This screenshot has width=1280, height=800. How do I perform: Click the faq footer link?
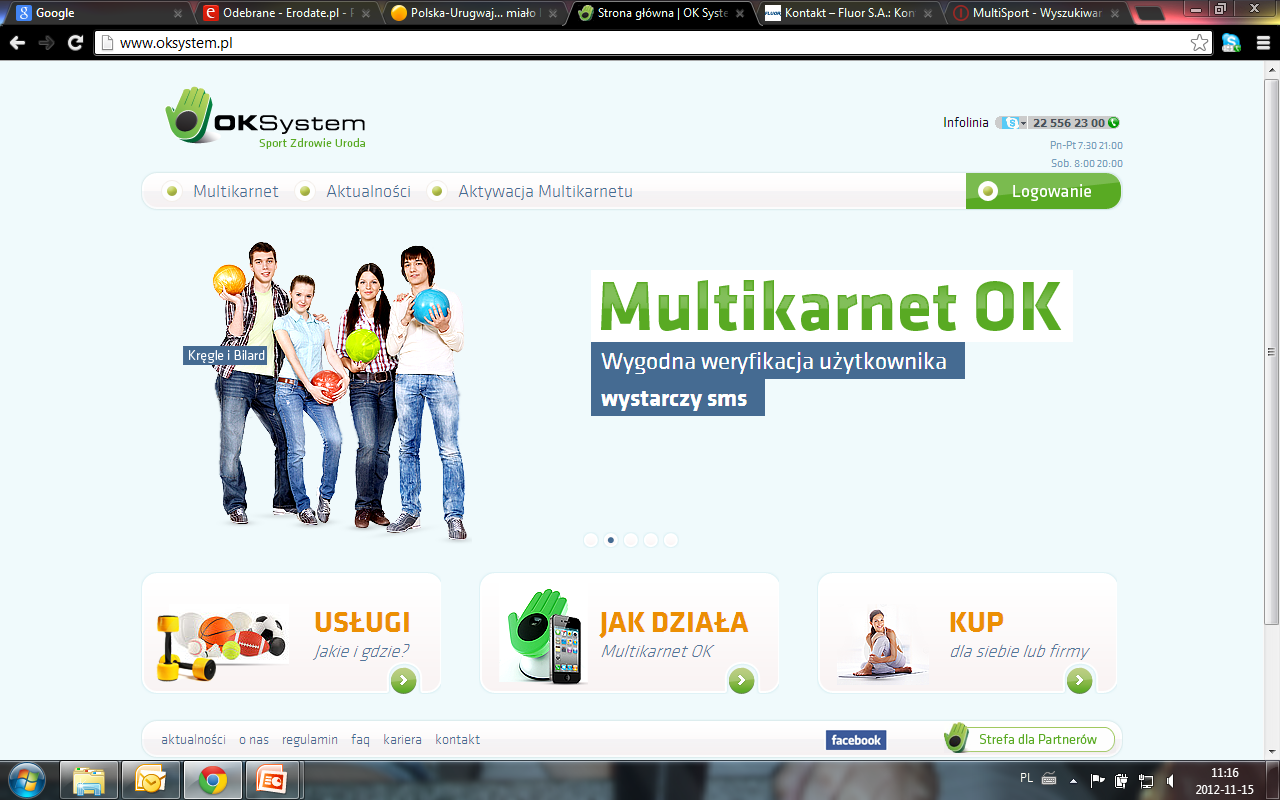click(x=360, y=740)
